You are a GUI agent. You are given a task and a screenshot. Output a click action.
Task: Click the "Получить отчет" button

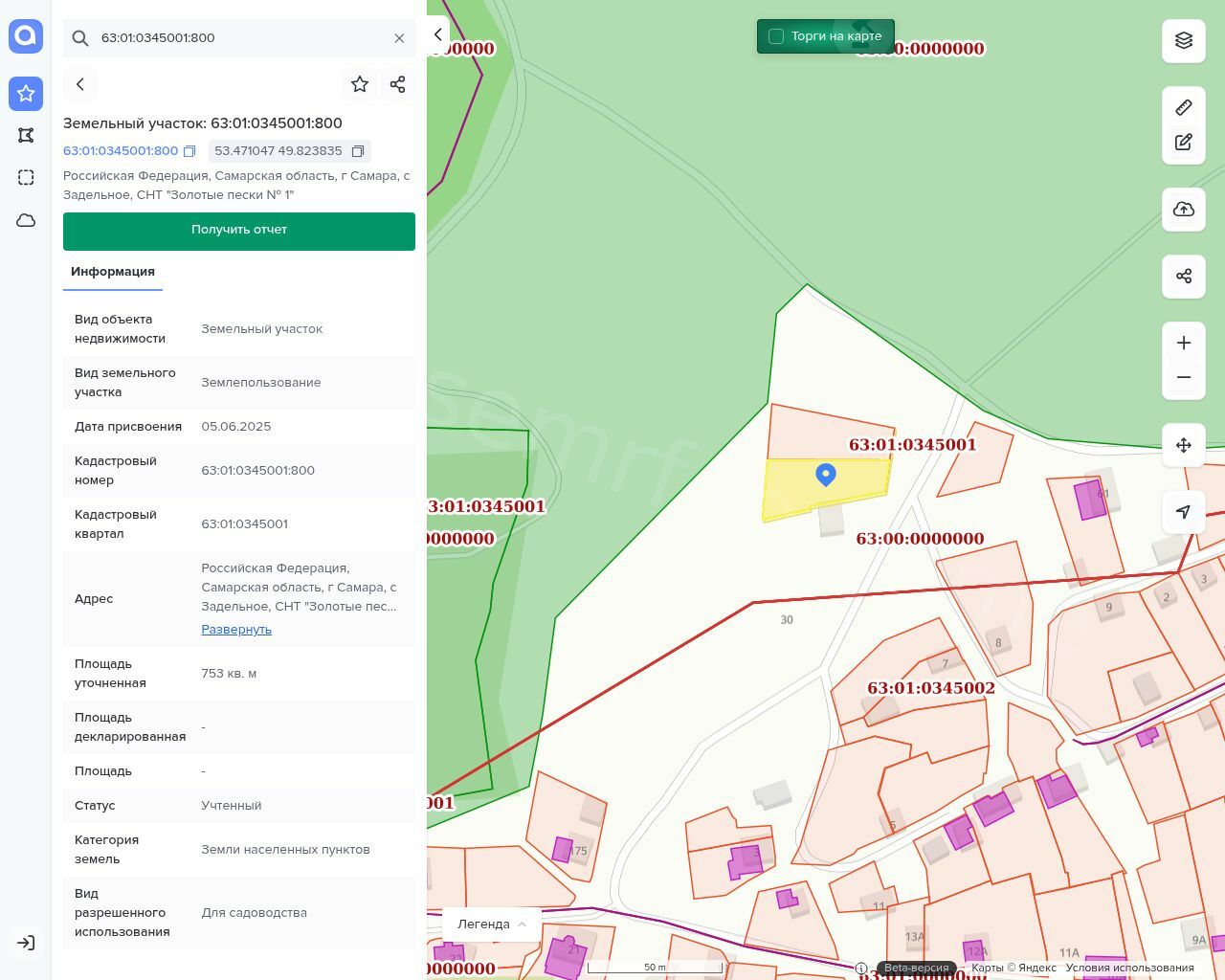[x=239, y=231]
